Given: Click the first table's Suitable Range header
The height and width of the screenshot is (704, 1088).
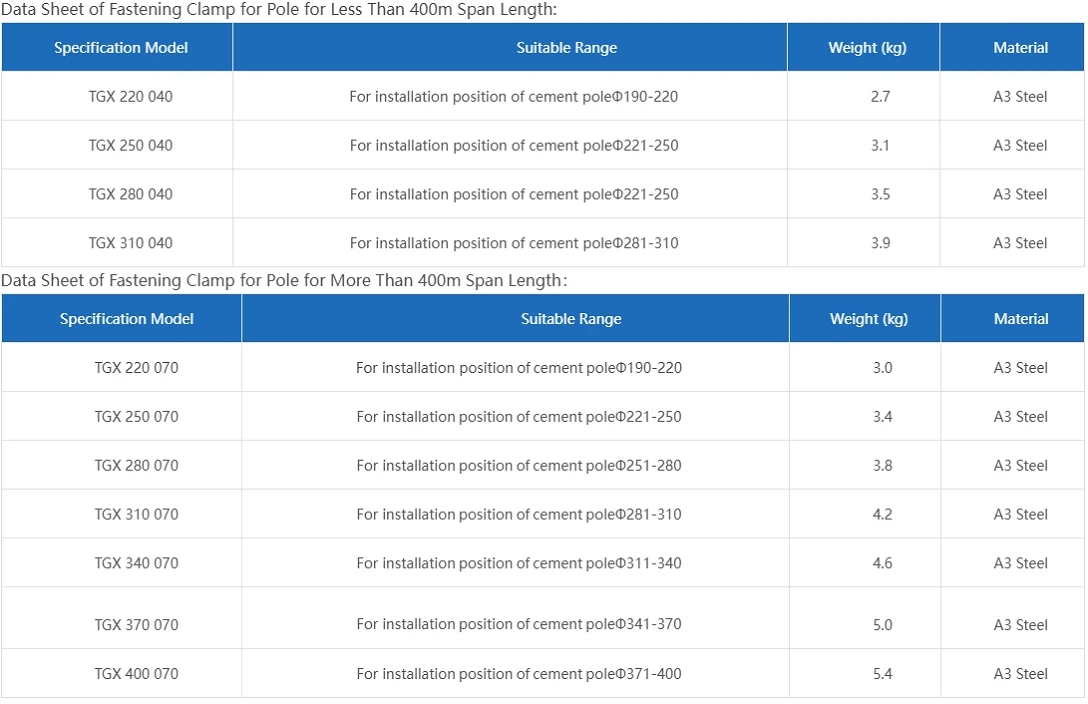Looking at the screenshot, I should (x=566, y=48).
